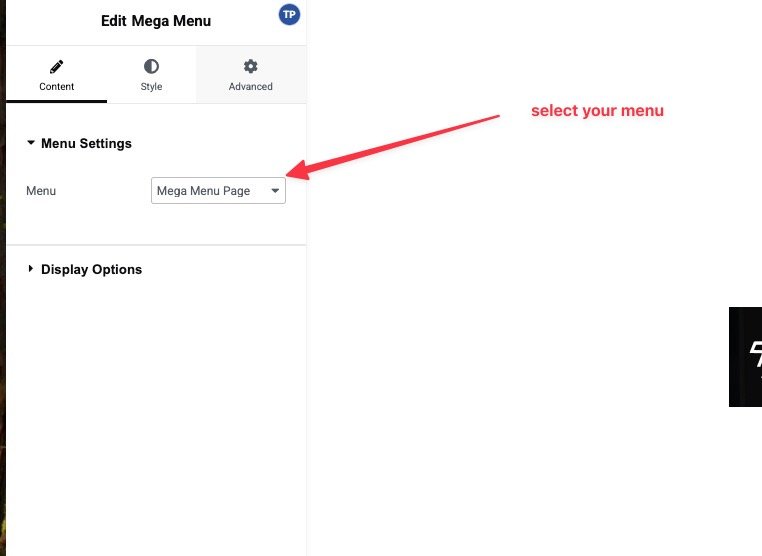The height and width of the screenshot is (556, 762).
Task: Switch to the Style tab label
Action: coord(151,86)
